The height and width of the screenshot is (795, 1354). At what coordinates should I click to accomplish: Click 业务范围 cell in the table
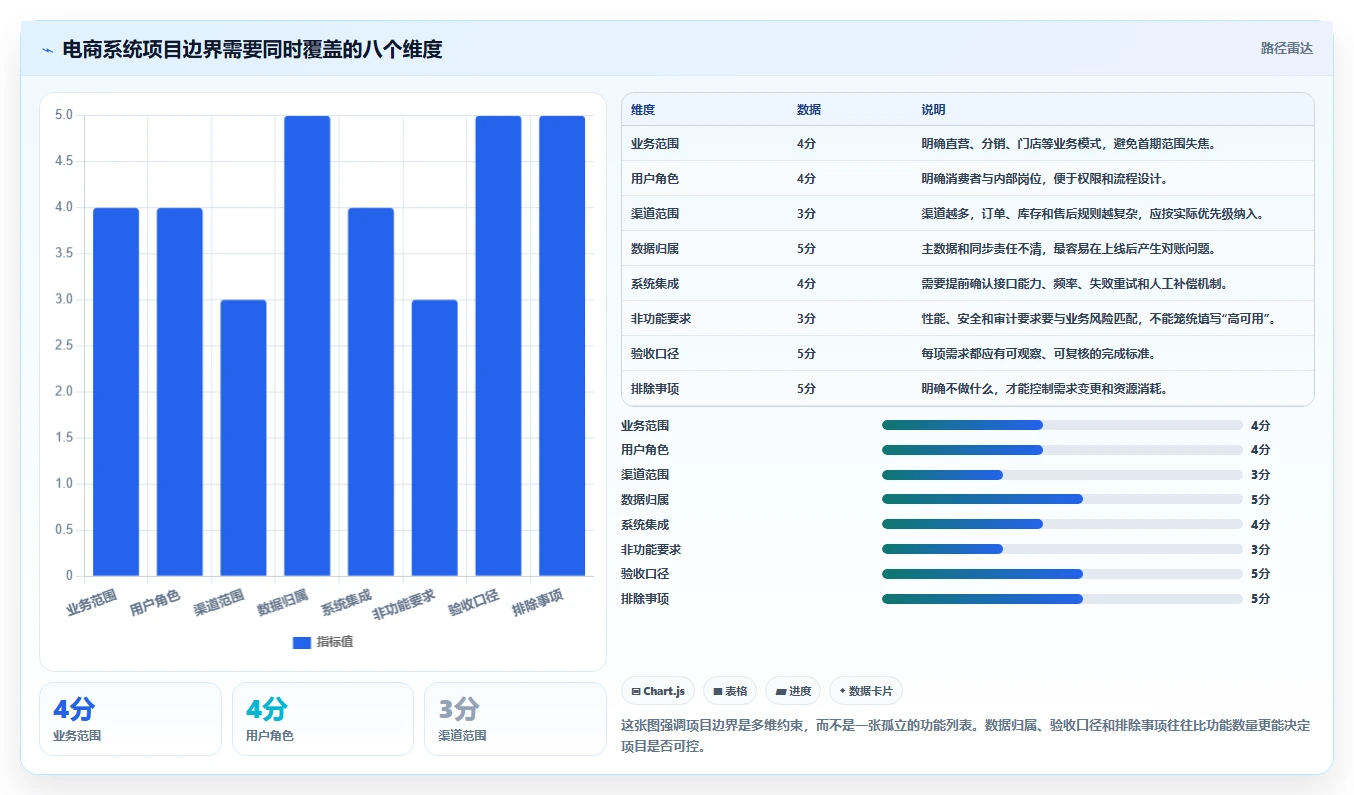pos(655,144)
